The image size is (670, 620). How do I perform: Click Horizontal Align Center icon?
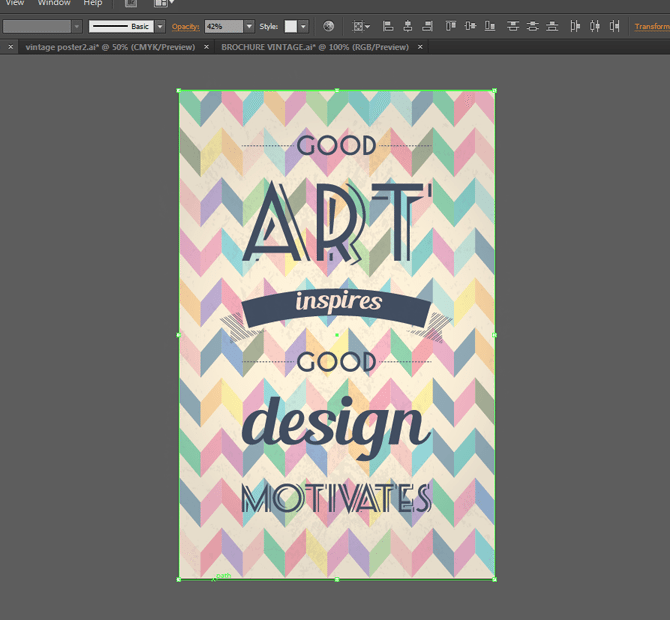click(x=406, y=26)
